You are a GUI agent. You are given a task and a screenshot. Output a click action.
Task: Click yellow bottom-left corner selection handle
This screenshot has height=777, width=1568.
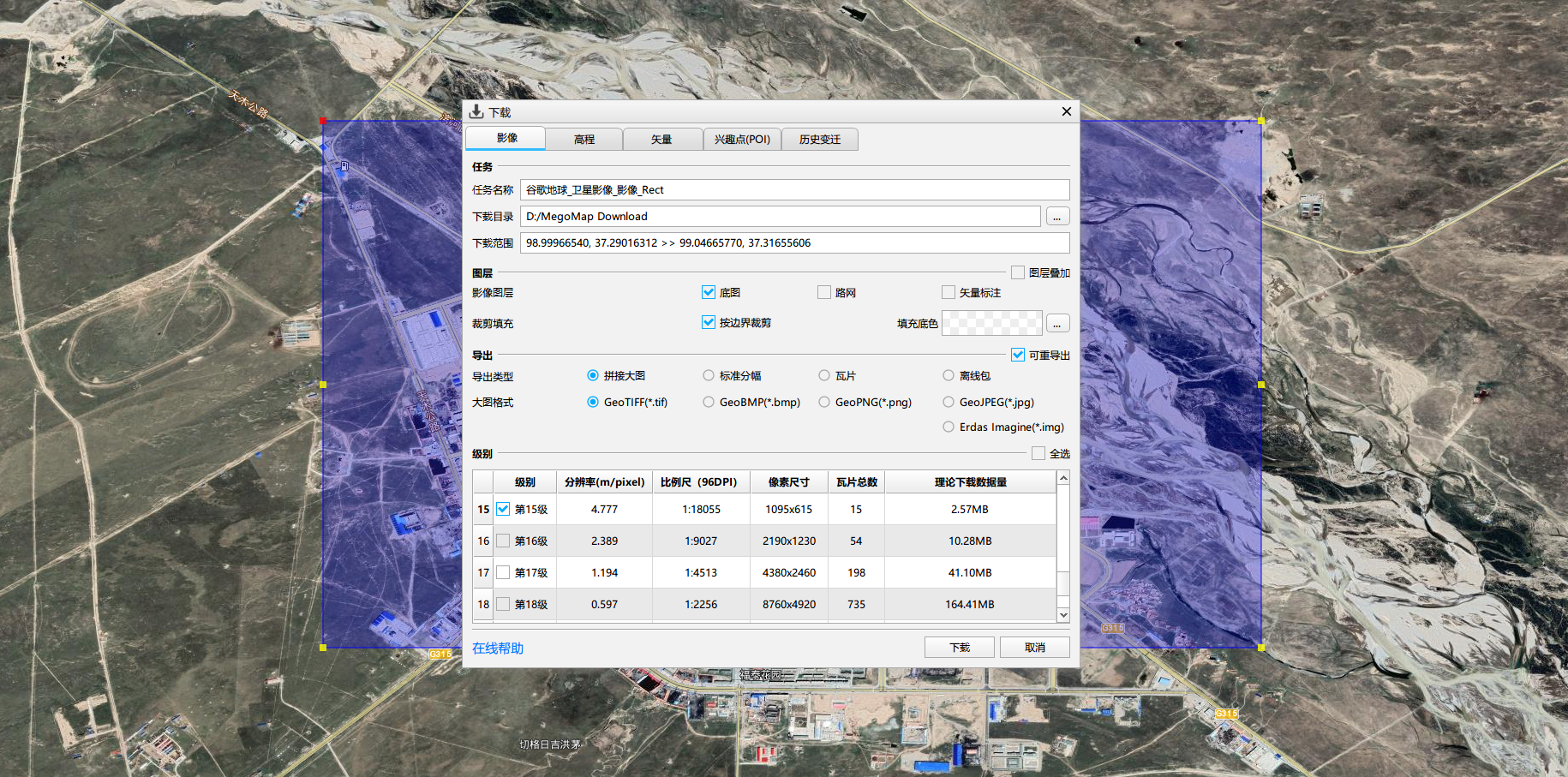[x=323, y=648]
